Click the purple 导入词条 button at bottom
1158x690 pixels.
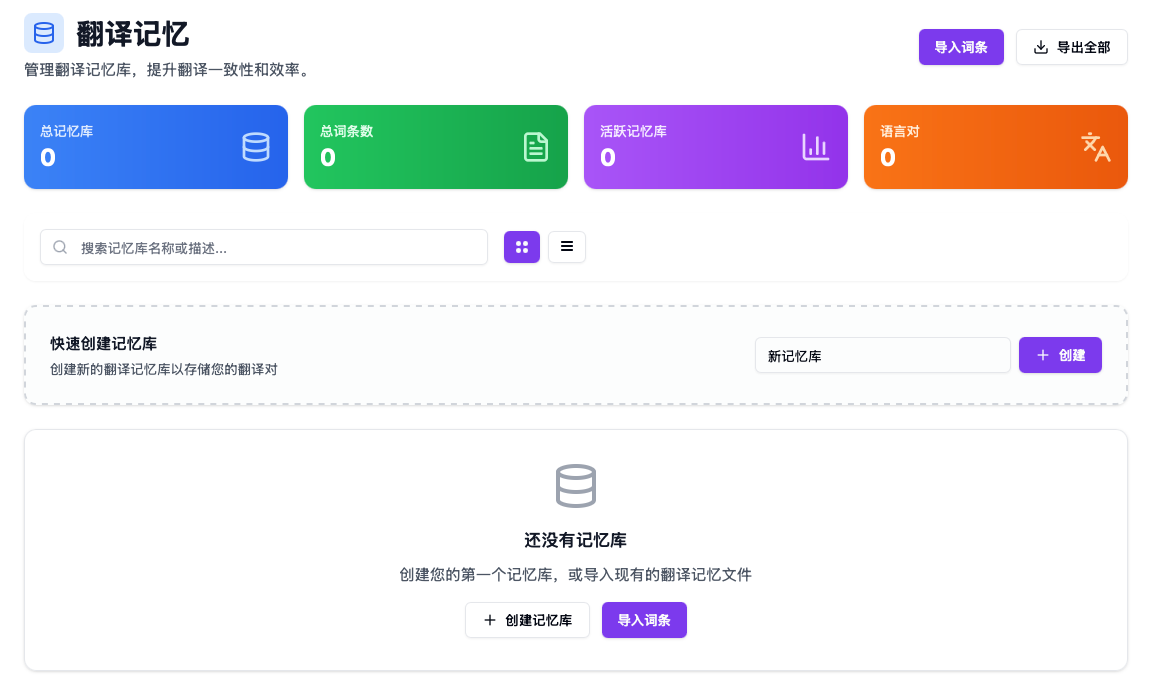coord(644,620)
